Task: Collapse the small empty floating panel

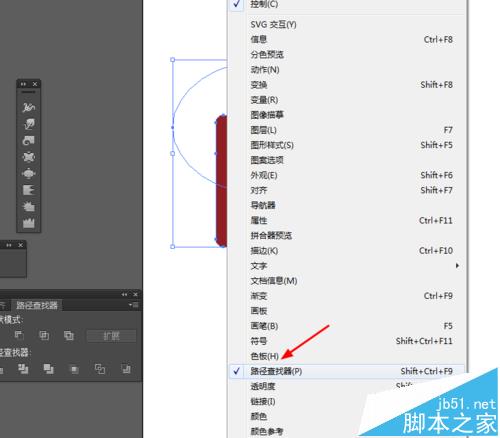Action: pyautogui.click(x=9, y=245)
